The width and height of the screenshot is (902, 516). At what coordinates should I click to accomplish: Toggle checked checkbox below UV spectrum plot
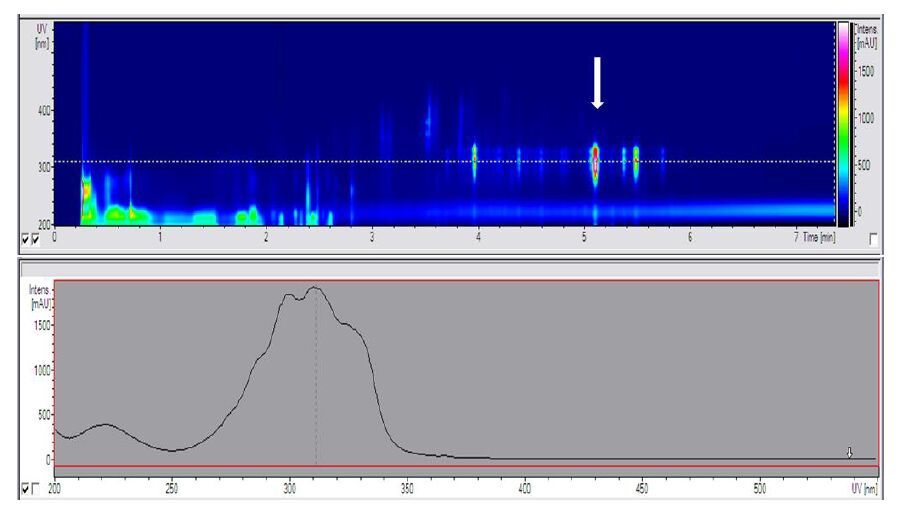[x=26, y=488]
